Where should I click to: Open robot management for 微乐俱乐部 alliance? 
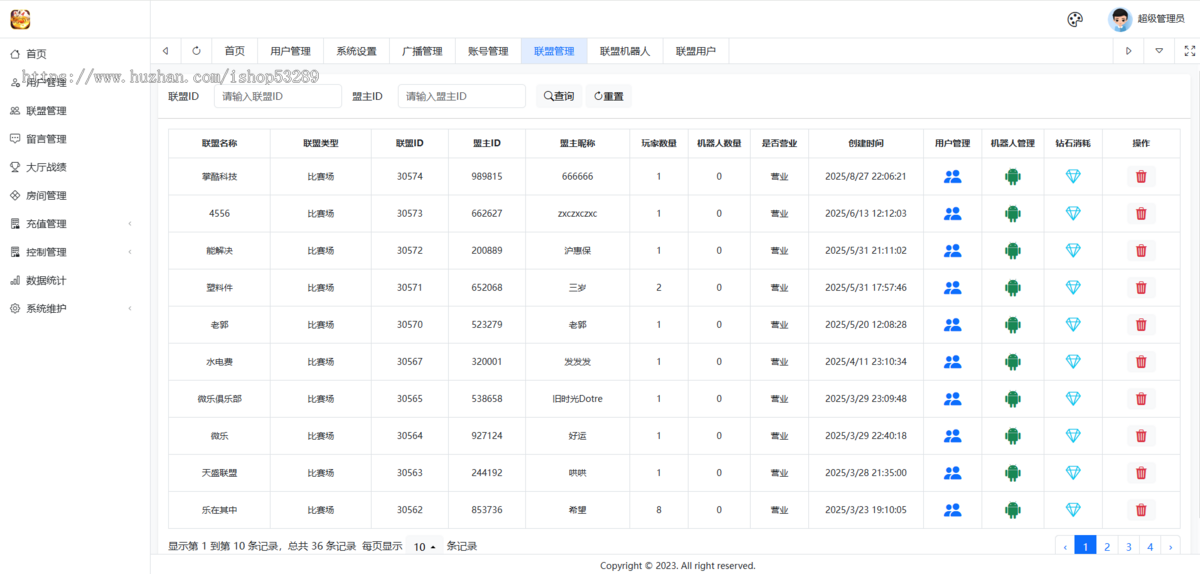pos(1013,398)
